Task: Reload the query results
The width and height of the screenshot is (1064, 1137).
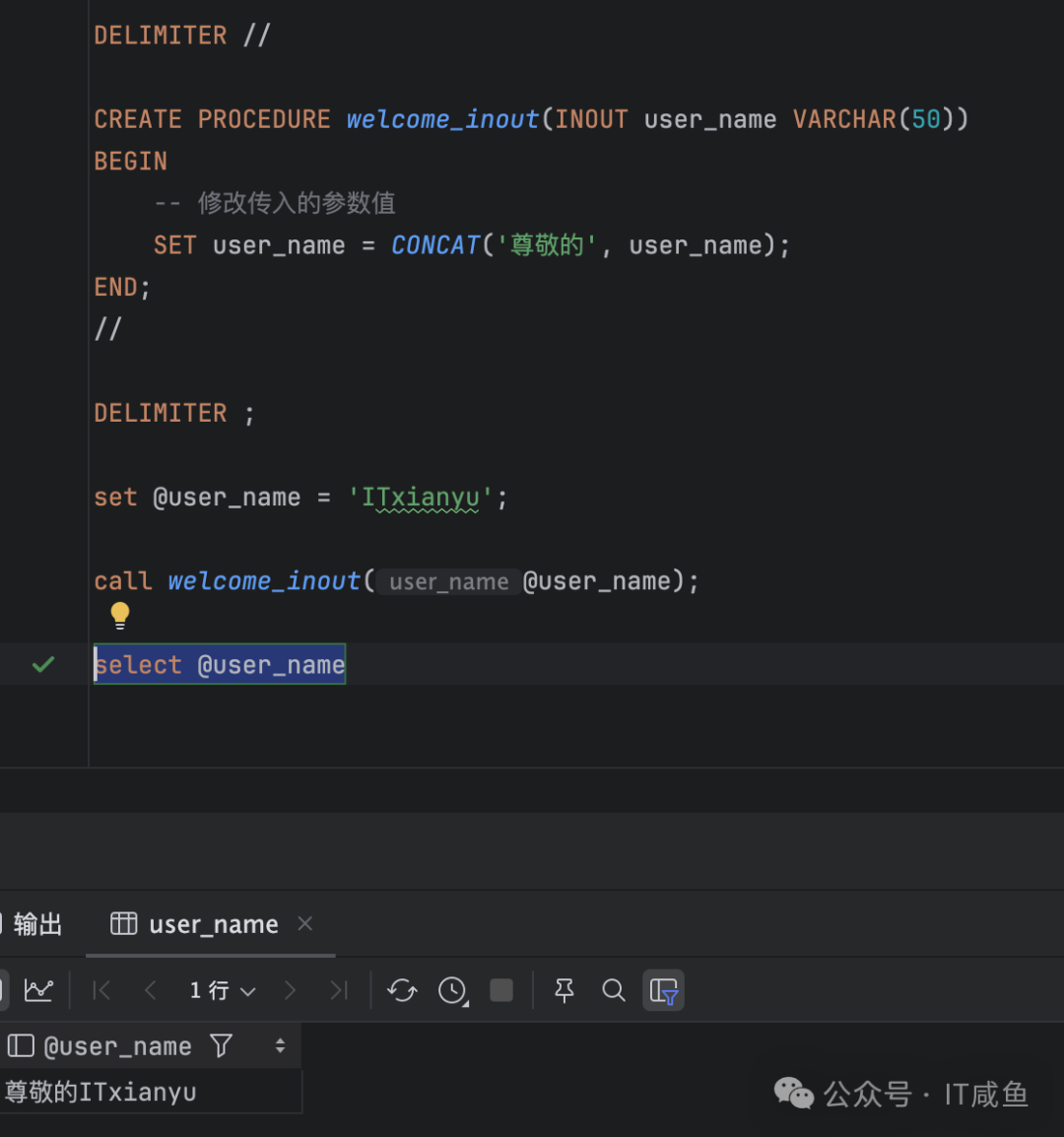Action: click(x=402, y=990)
